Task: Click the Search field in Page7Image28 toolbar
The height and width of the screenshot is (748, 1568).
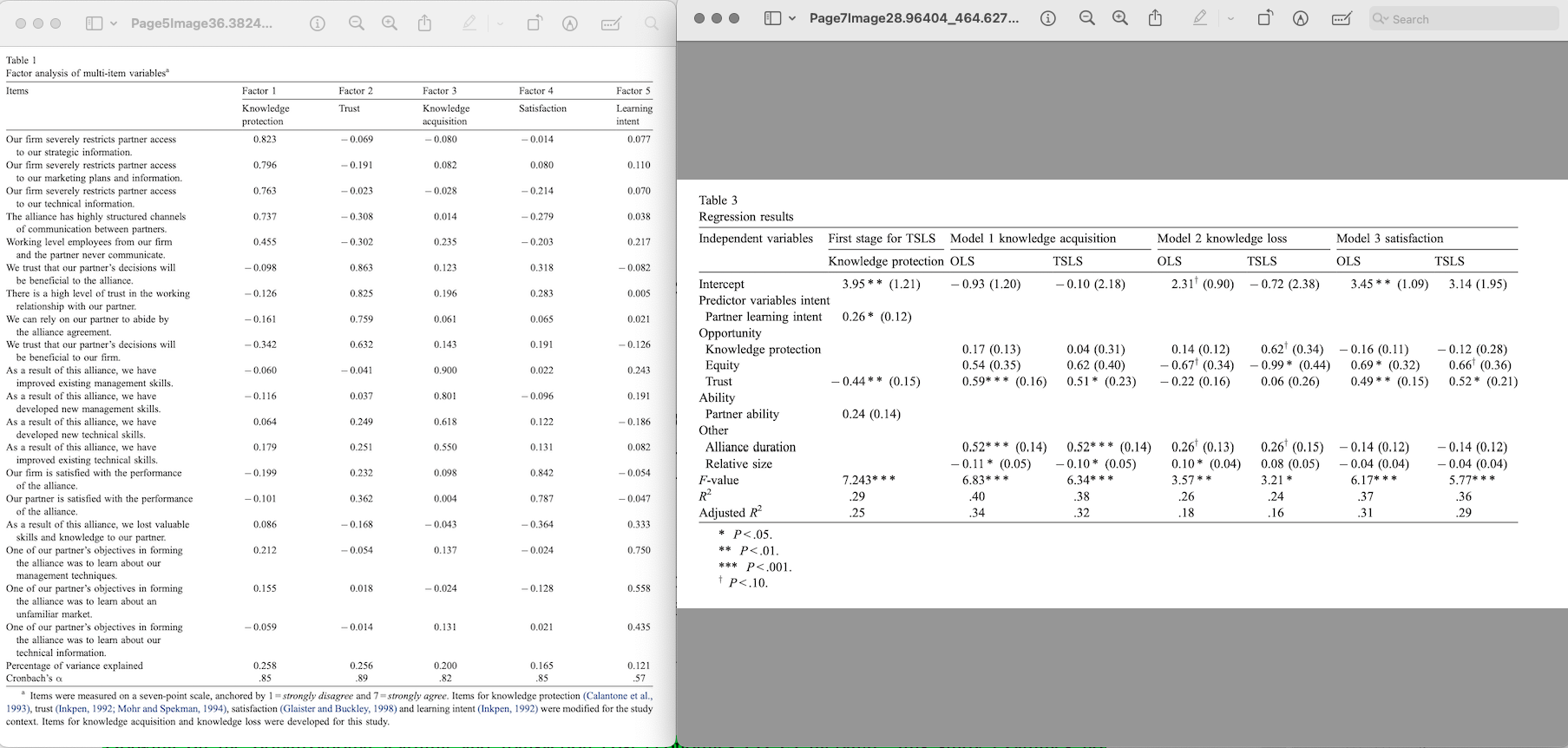Action: [1466, 18]
